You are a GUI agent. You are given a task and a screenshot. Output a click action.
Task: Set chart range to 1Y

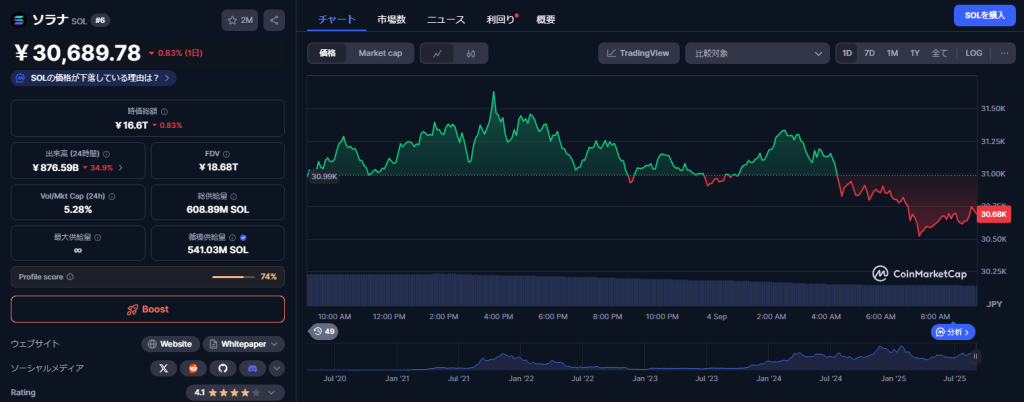(x=915, y=54)
